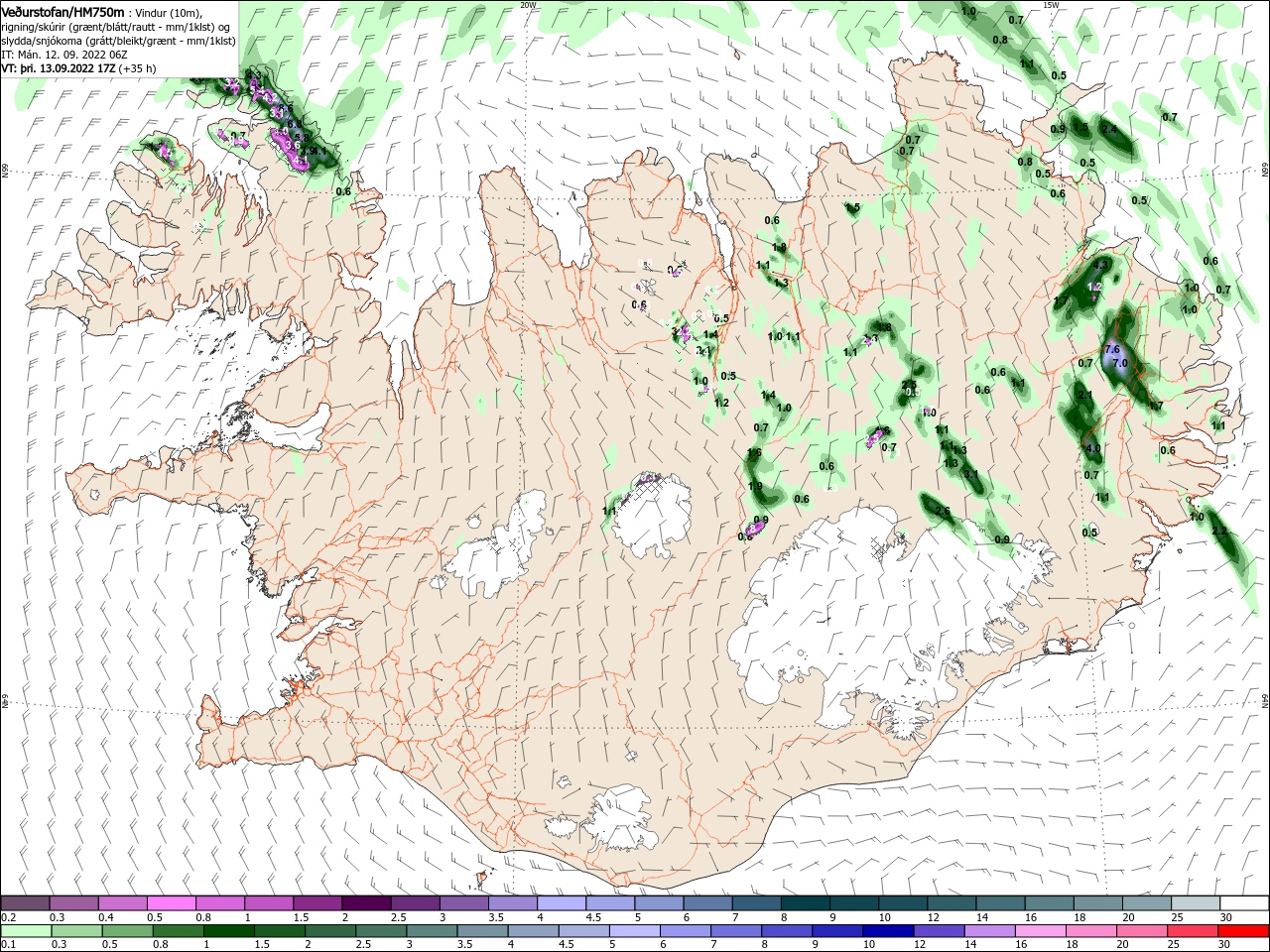
Task: Click the 20W longitude label at the top edge
Action: point(528,4)
